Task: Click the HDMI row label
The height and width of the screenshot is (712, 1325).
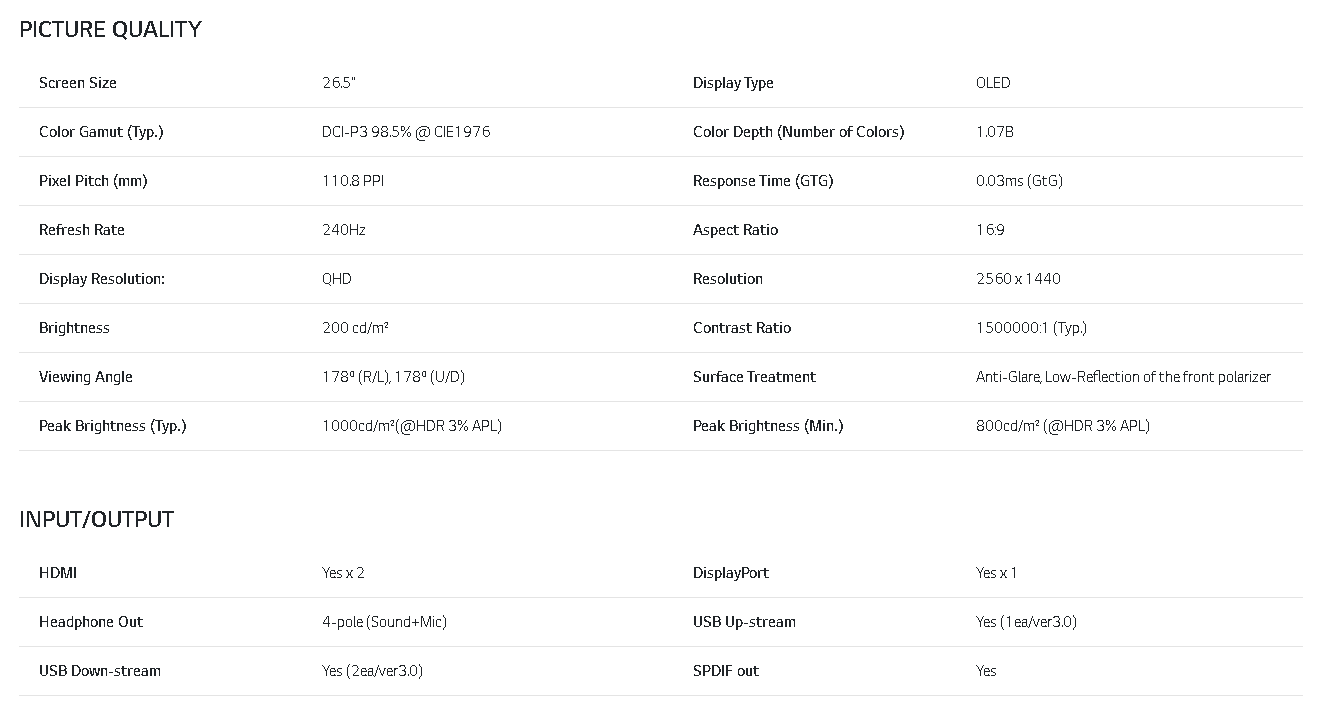Action: point(58,573)
